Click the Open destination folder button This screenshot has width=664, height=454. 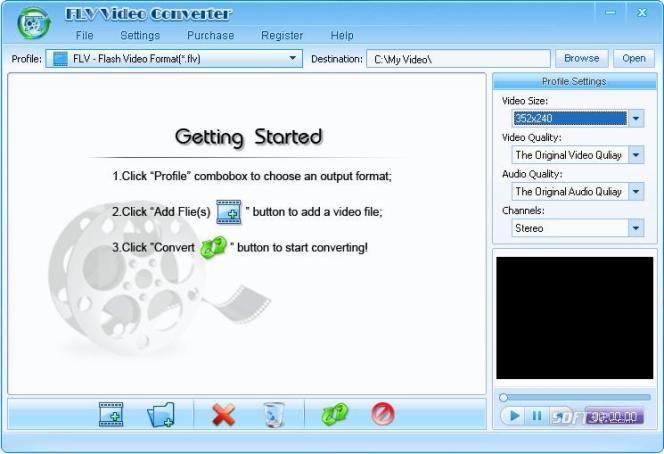tap(634, 58)
